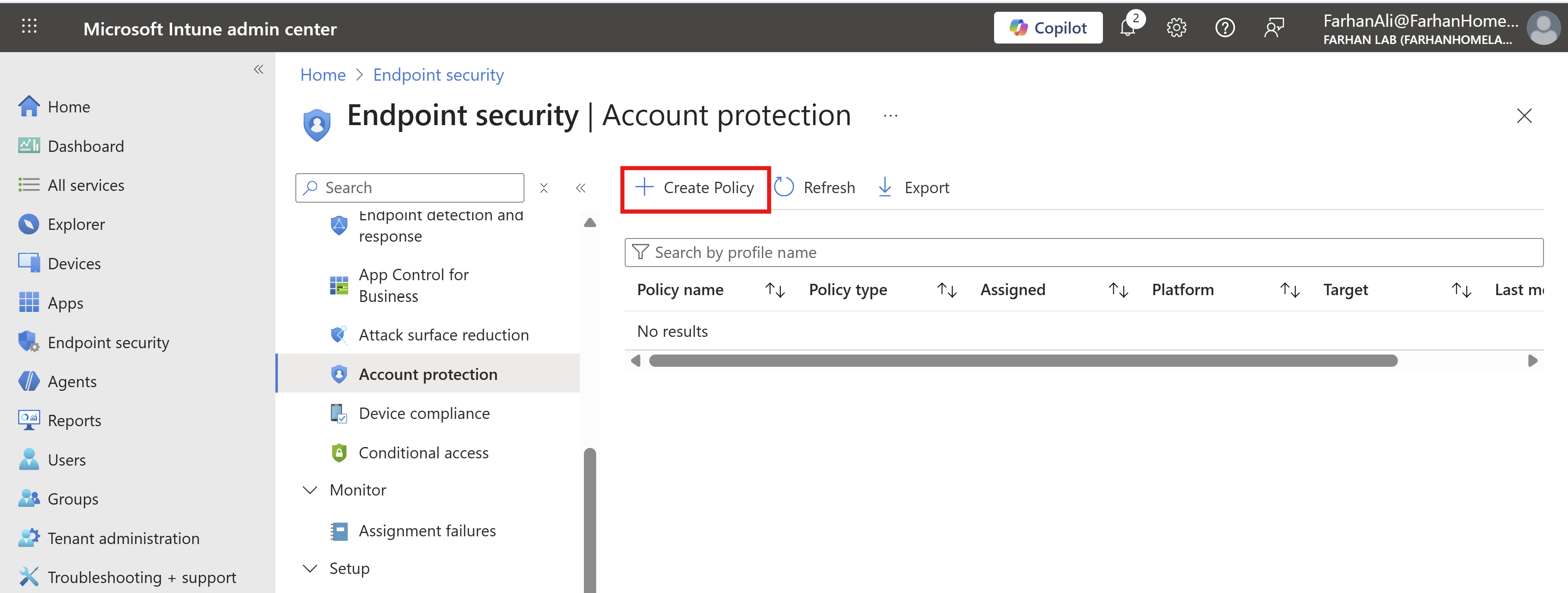Image resolution: width=1568 pixels, height=593 pixels.
Task: Open the Settings gear icon
Action: (1176, 28)
